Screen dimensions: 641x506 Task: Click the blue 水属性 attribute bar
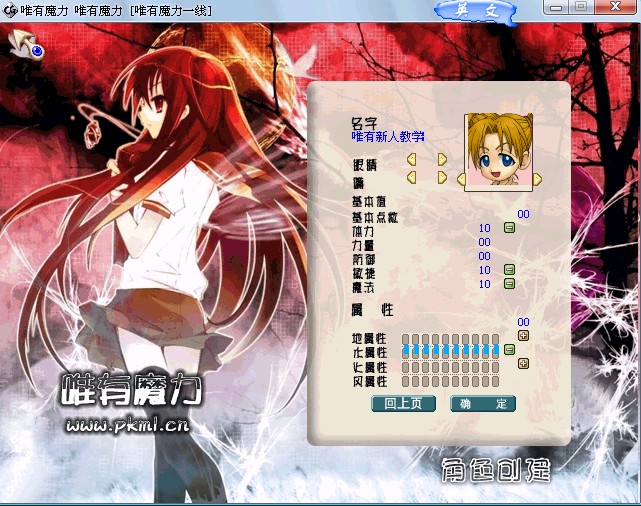point(450,350)
